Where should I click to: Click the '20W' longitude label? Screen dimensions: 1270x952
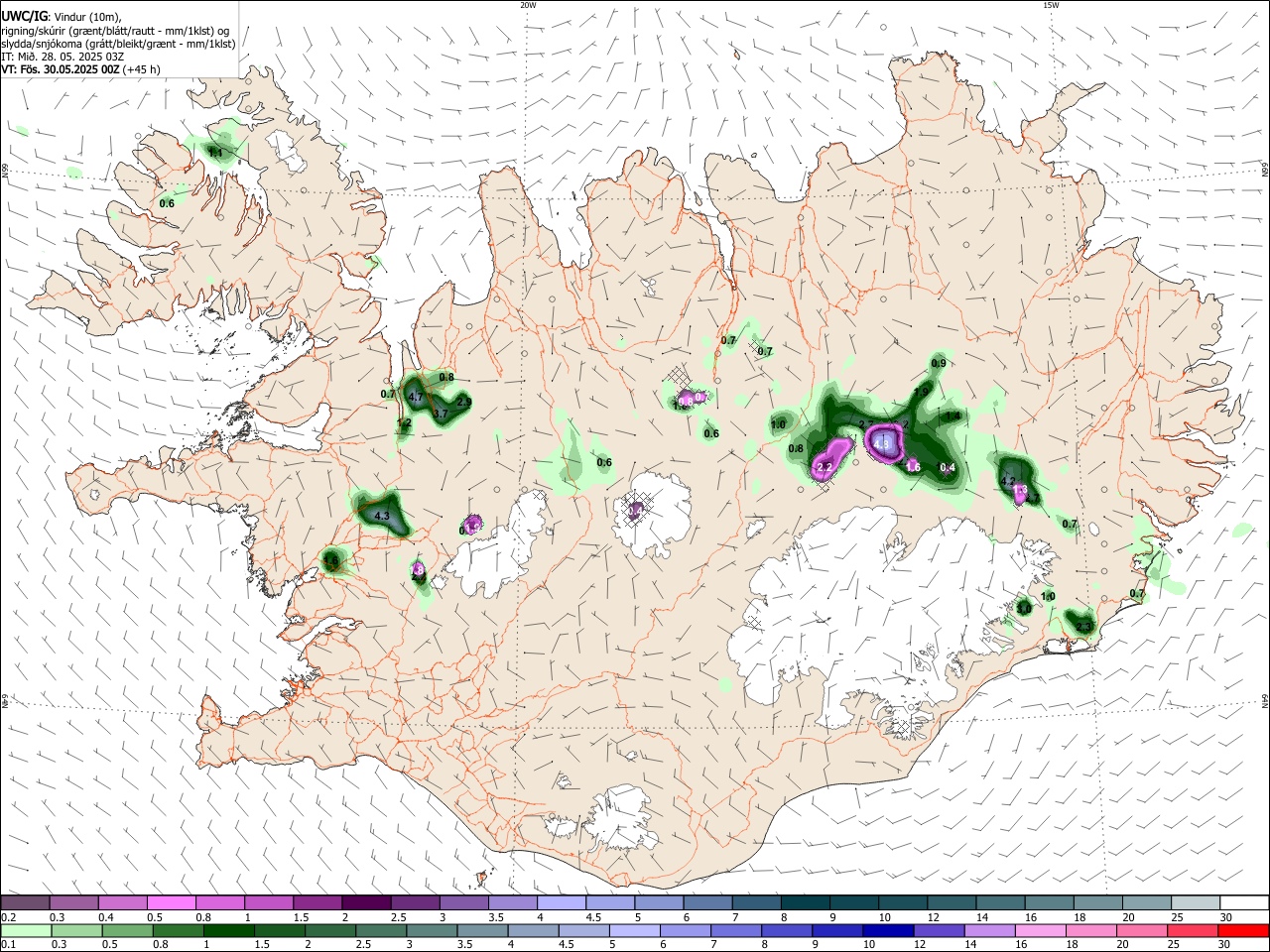(529, 5)
